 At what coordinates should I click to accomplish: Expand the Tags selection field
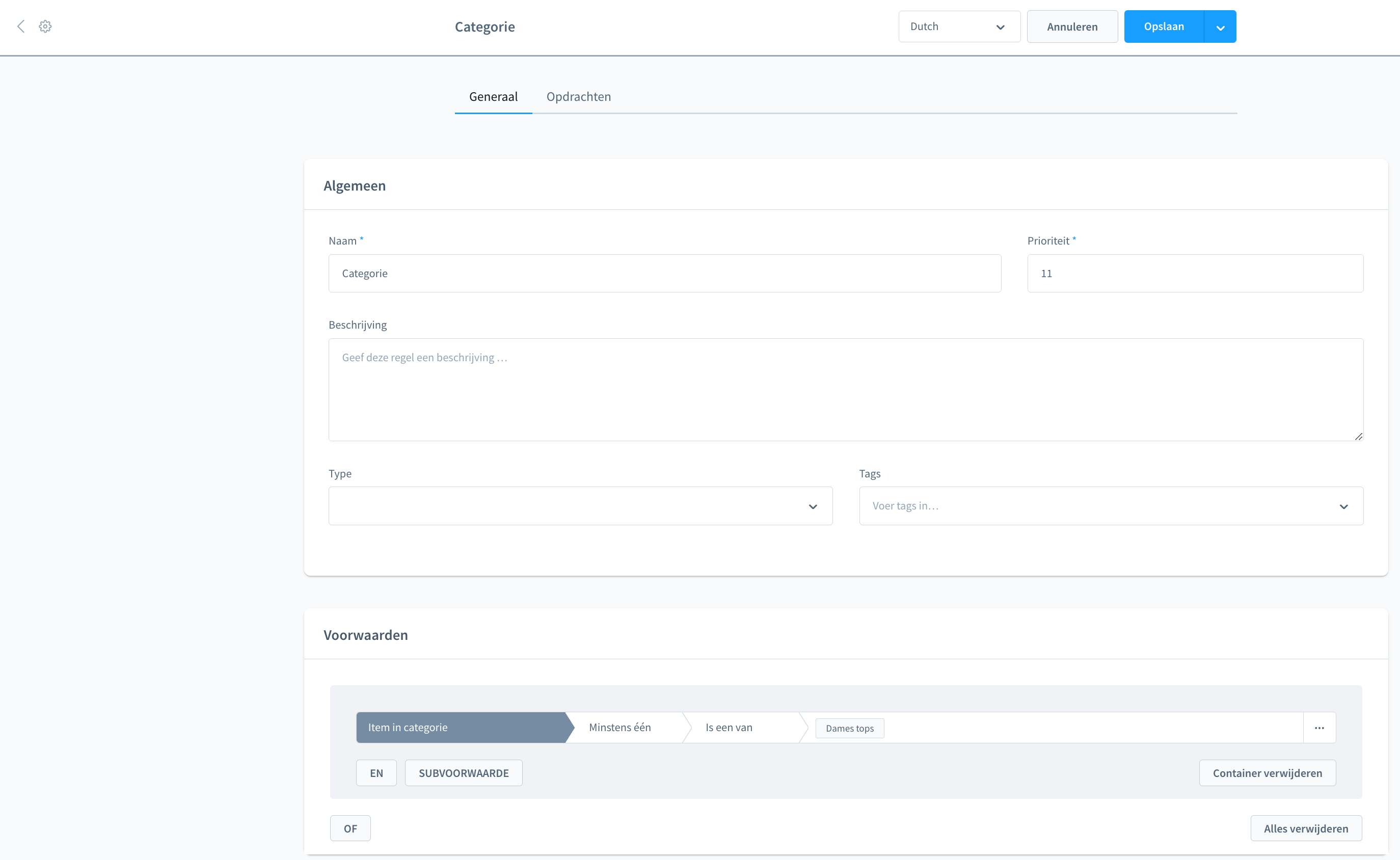1111,505
